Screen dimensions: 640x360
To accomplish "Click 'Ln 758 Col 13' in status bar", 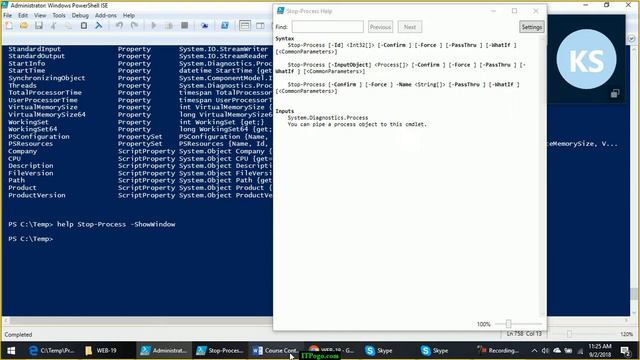I will (524, 334).
